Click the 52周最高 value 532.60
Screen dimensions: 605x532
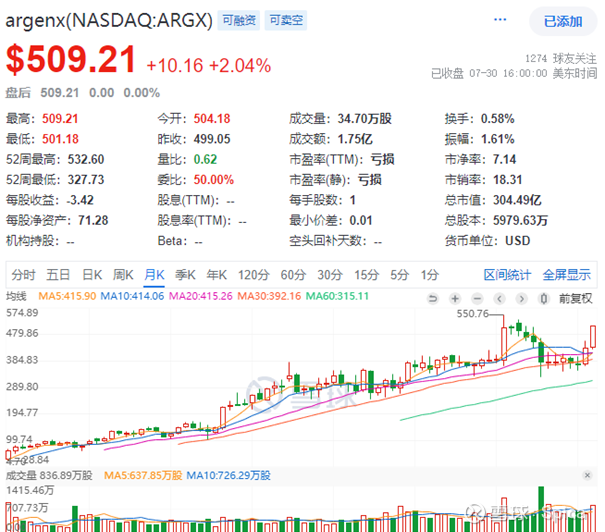click(86, 160)
